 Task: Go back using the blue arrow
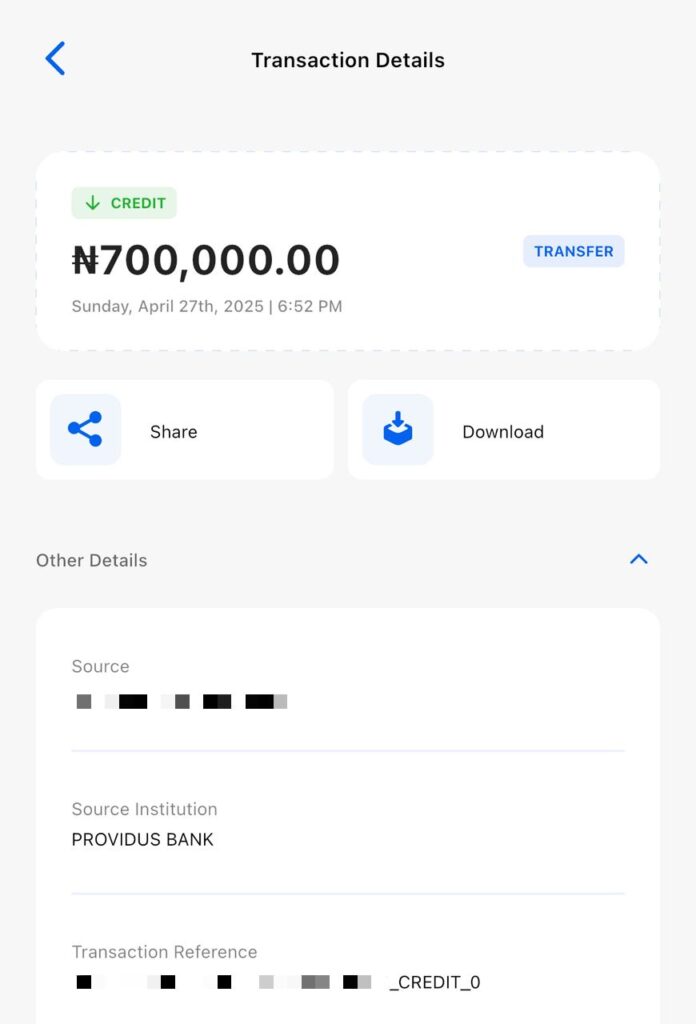[x=56, y=59]
